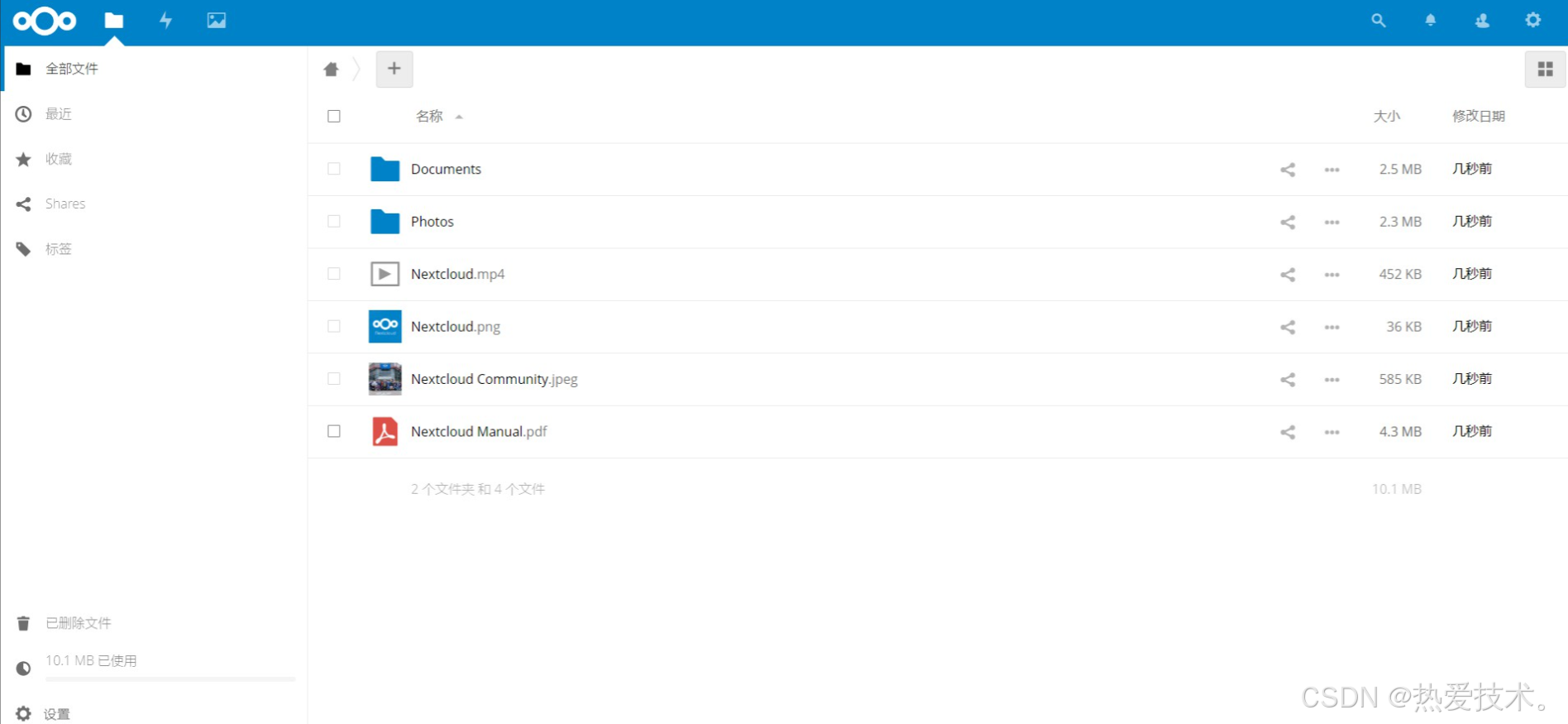Tick the checkbox for Nextcloud Manual.pdf
This screenshot has width=1568, height=724.
[334, 431]
